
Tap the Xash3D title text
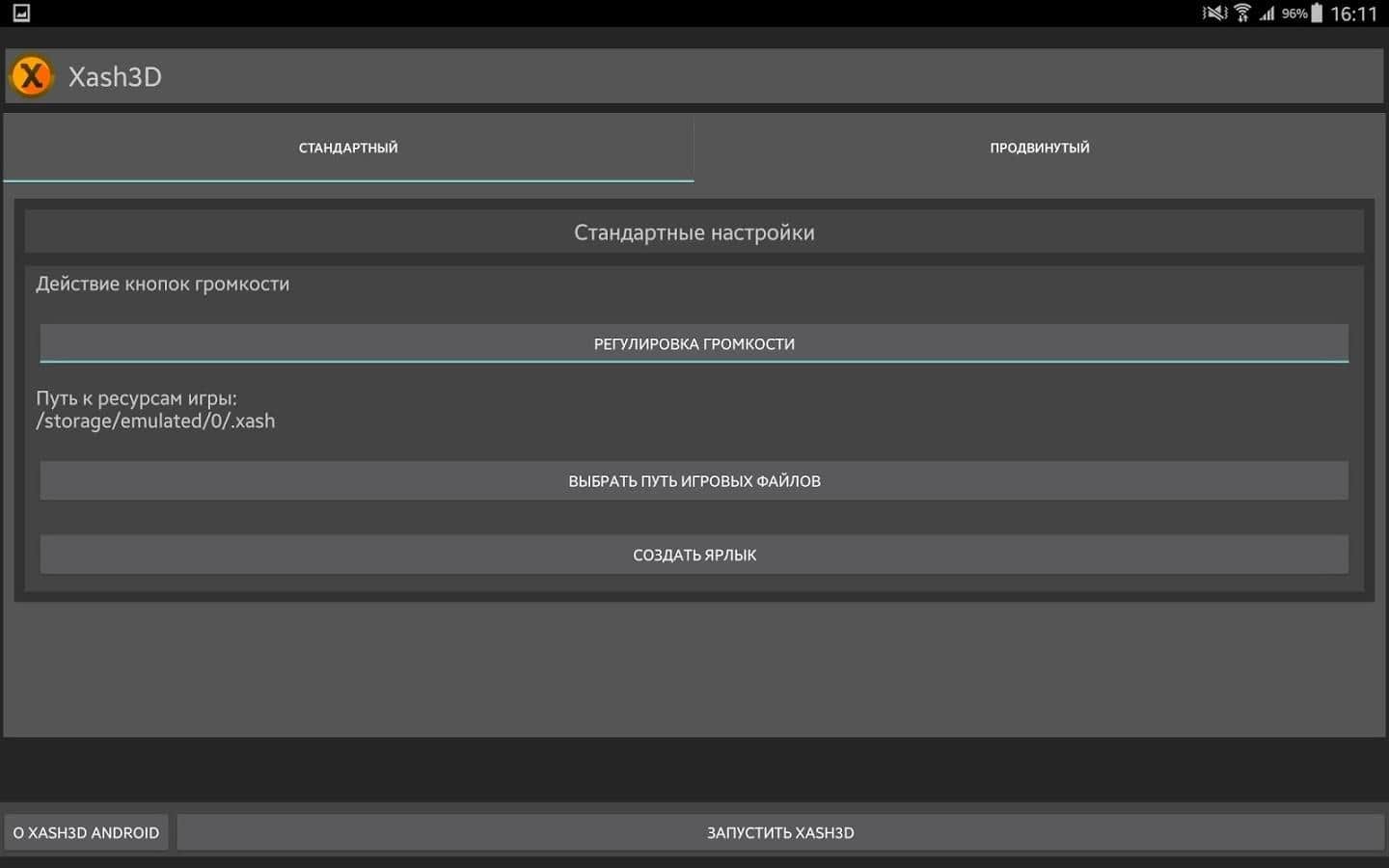115,77
